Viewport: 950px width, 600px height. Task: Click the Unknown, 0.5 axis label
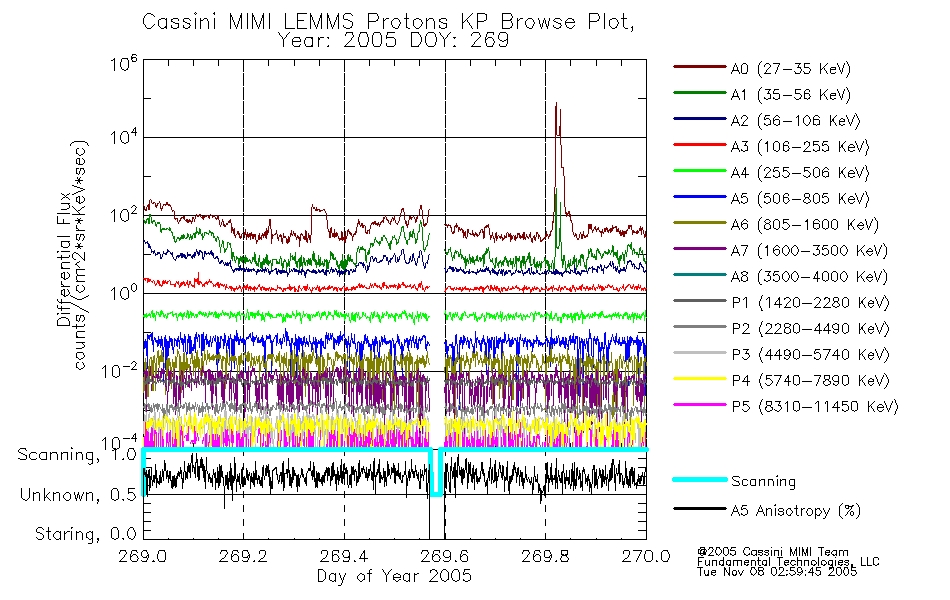tap(78, 495)
